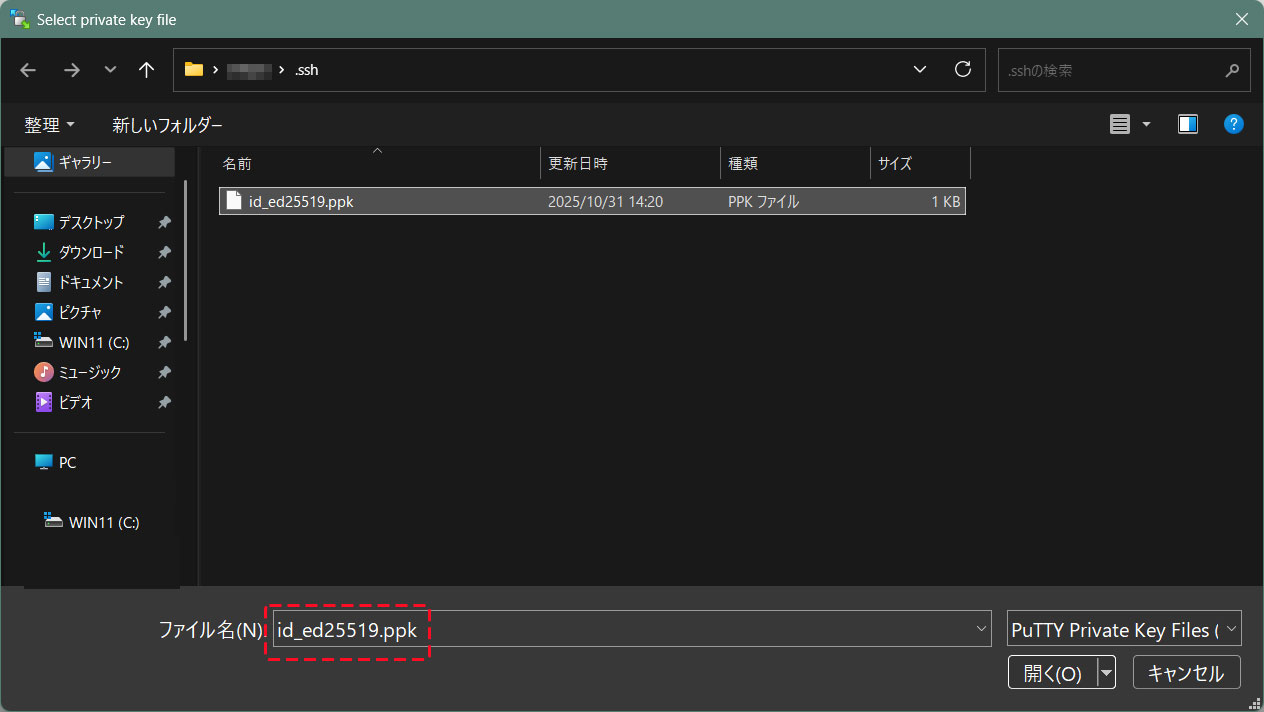Click the Forward navigation arrow
The height and width of the screenshot is (712, 1264).
[x=71, y=70]
